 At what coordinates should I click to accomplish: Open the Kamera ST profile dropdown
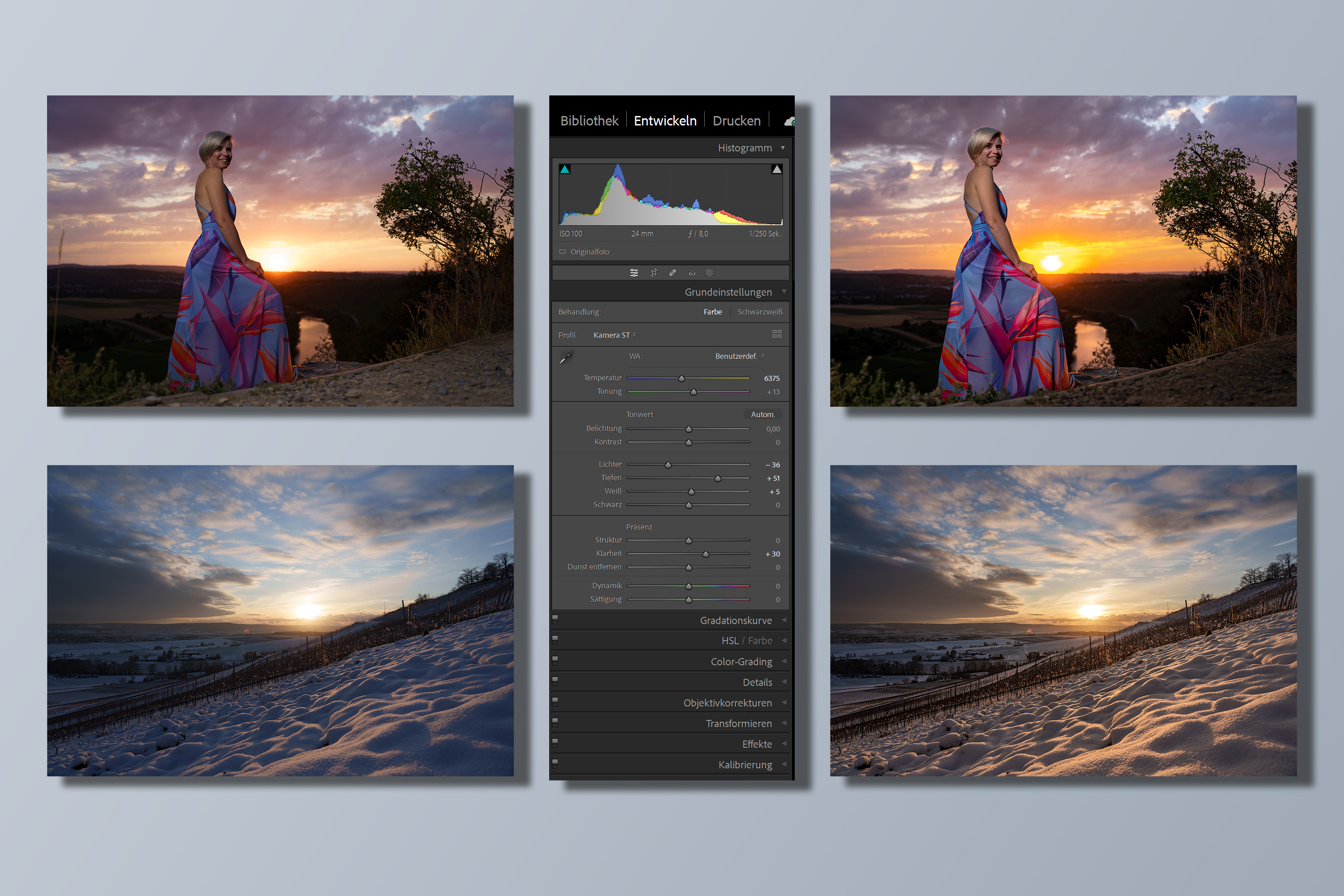point(614,335)
